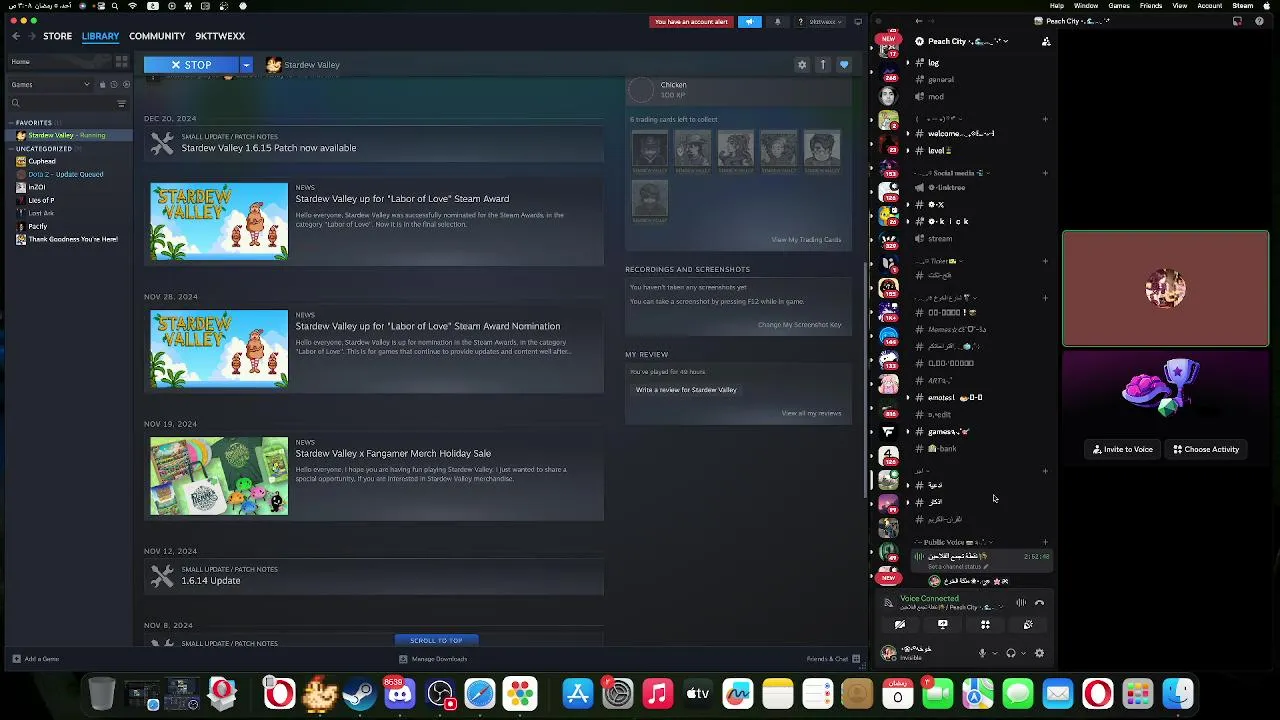
Task: Share your screen in Discord voice panel
Action: [942, 624]
